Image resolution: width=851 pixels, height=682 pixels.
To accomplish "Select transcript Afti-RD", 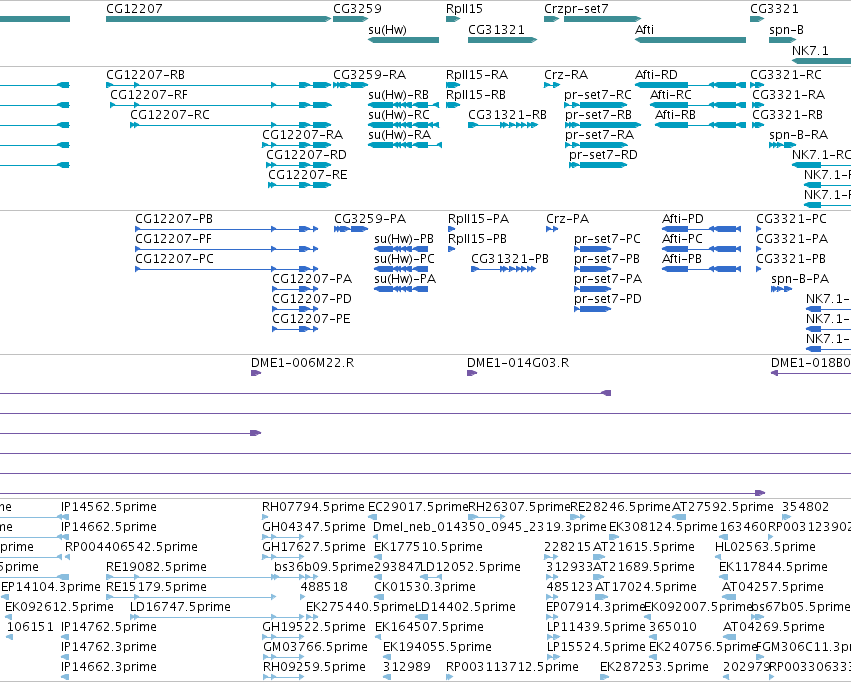I will (x=690, y=85).
